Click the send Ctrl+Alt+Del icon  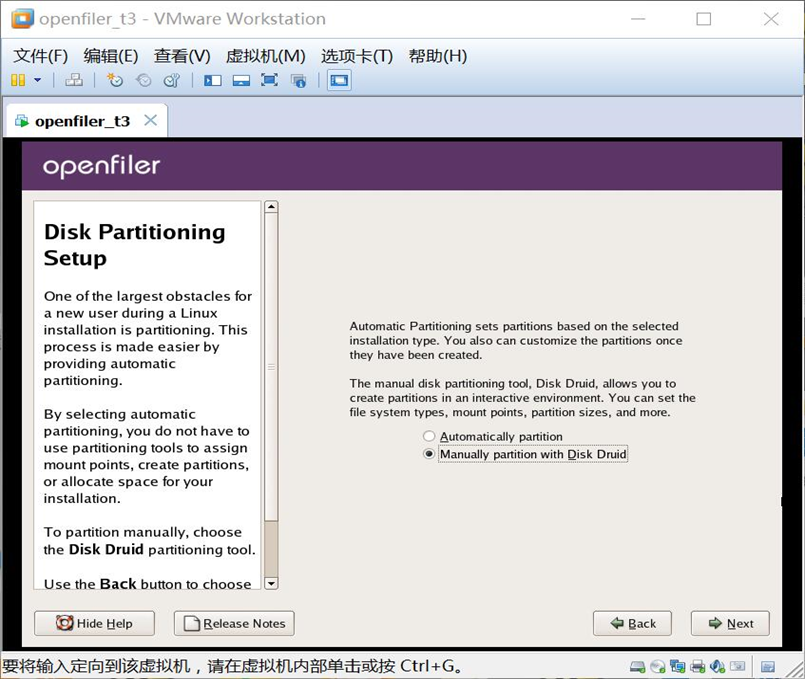(x=74, y=80)
